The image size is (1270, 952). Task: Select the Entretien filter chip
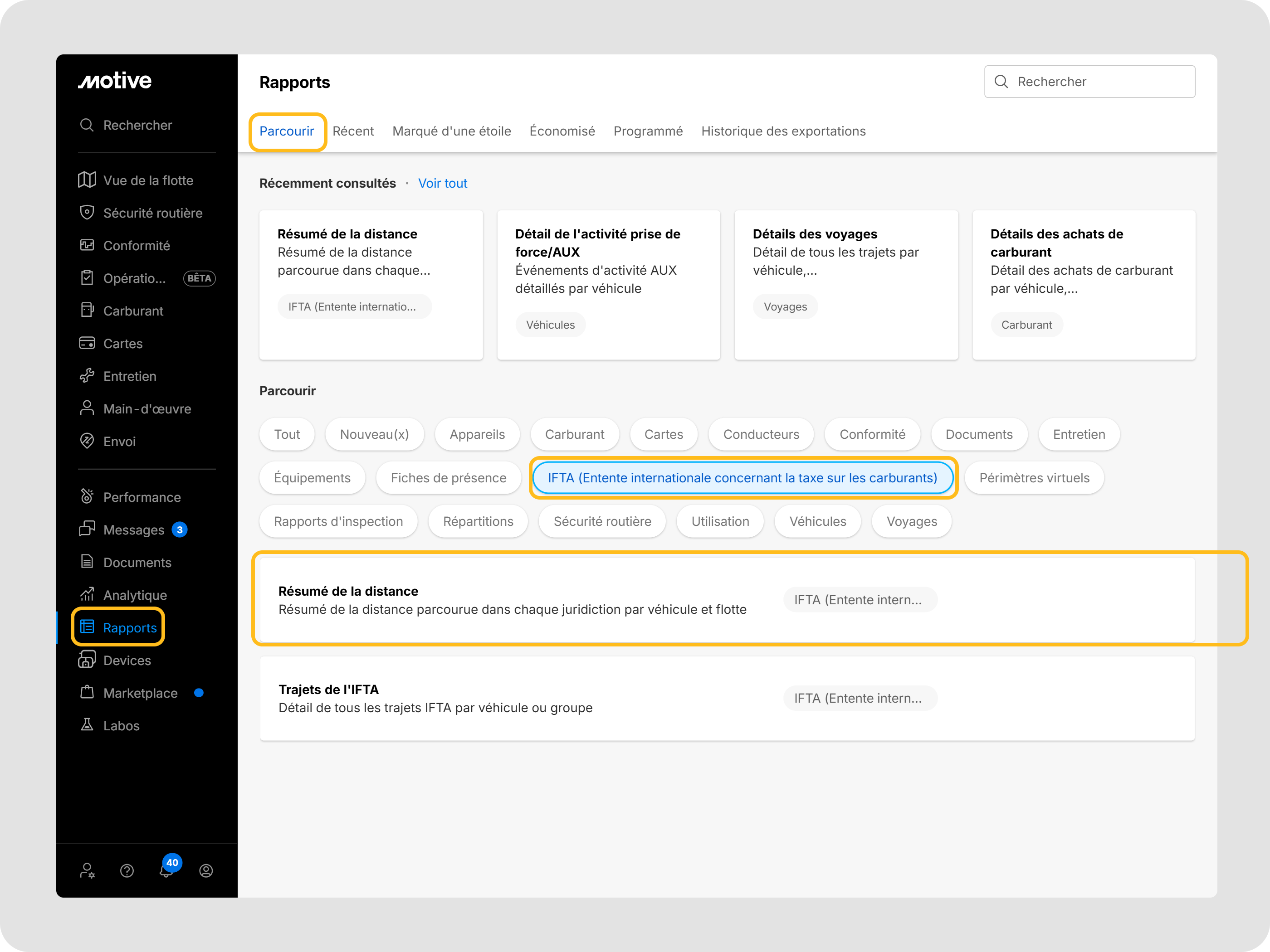pos(1079,434)
